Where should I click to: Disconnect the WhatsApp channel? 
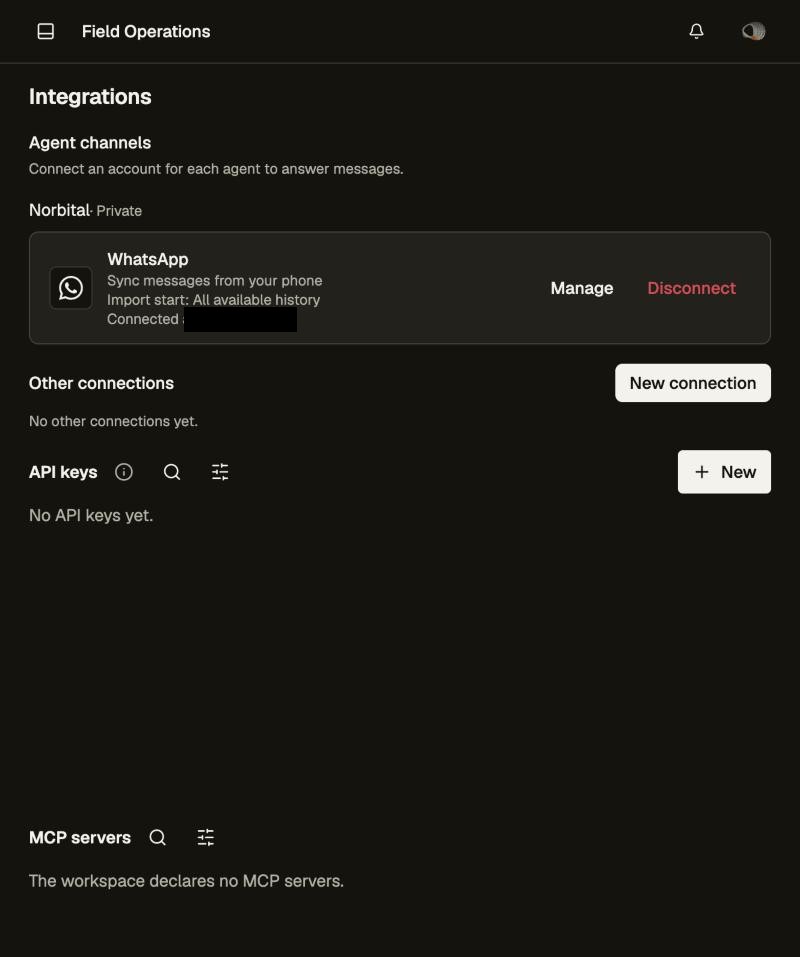click(691, 288)
